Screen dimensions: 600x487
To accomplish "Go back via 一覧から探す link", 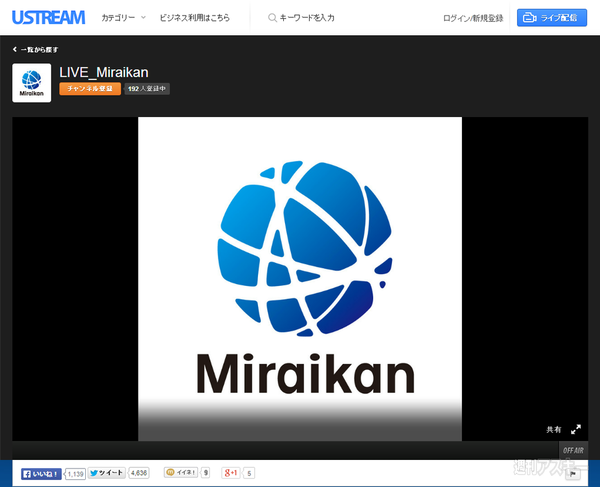I will (x=35, y=49).
